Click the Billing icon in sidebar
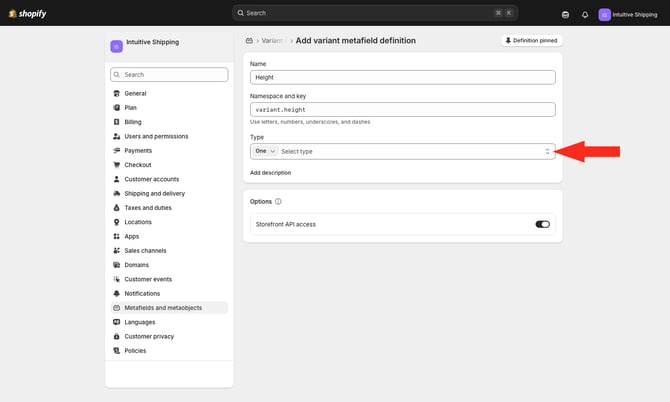 click(x=116, y=122)
